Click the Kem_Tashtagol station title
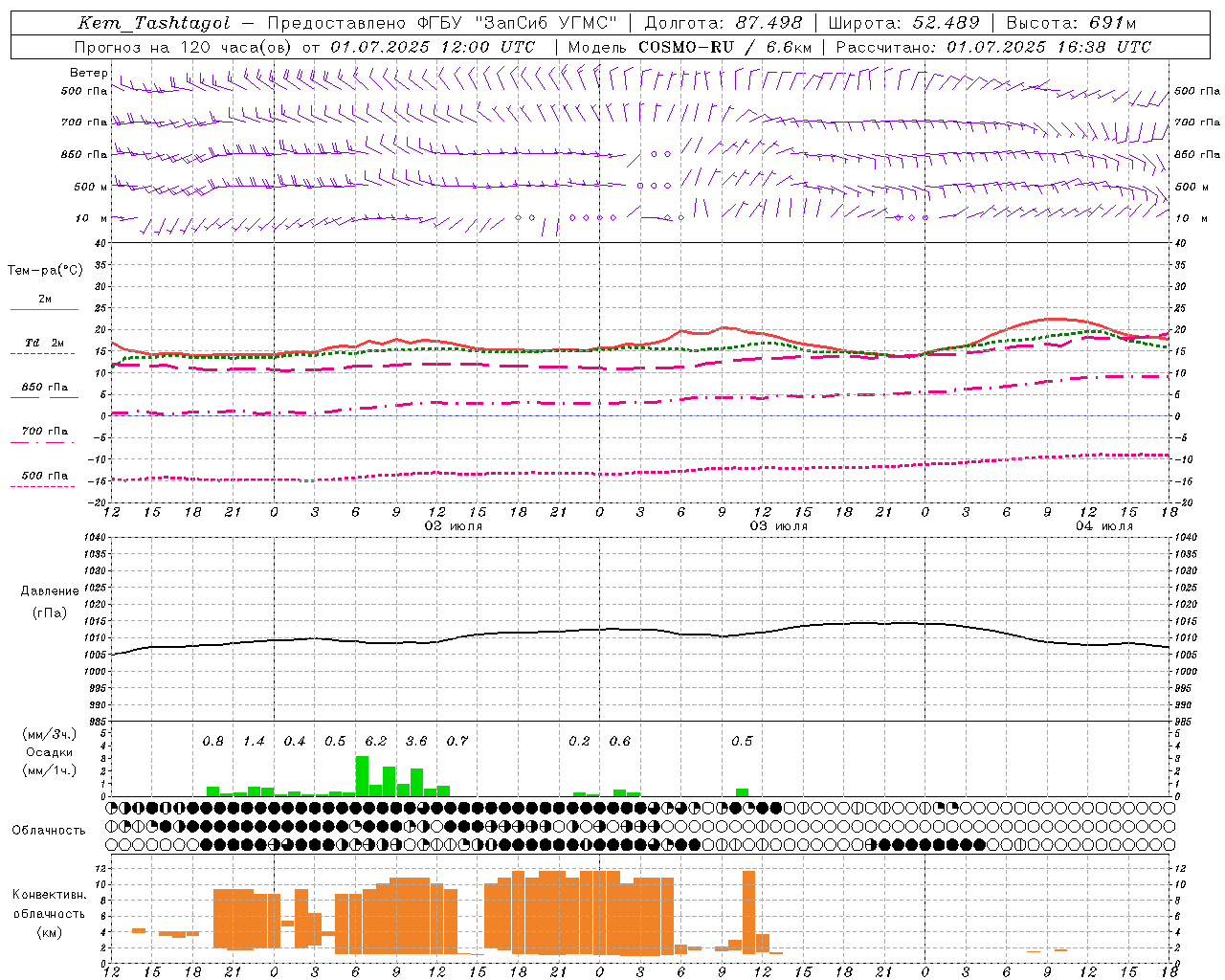 click(x=154, y=23)
